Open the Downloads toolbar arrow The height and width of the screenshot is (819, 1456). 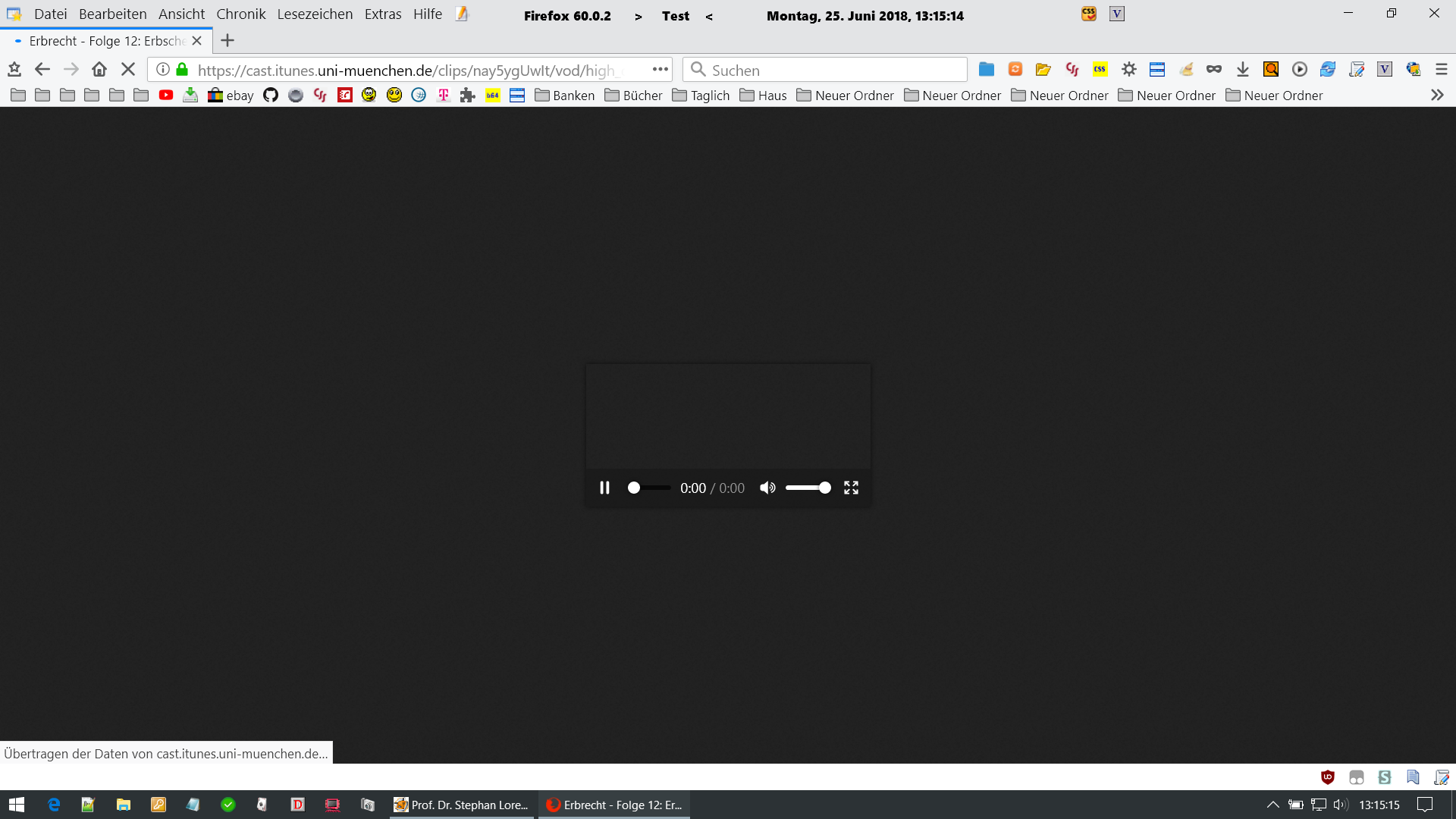[1242, 70]
